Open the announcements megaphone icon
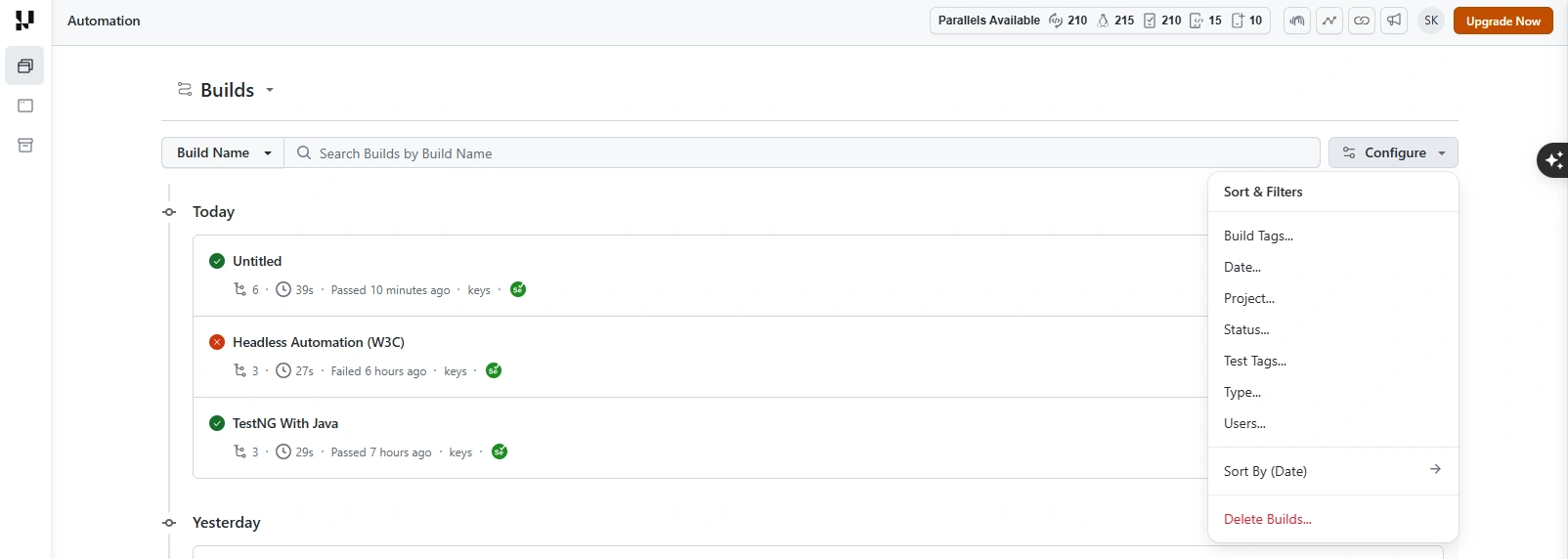1568x559 pixels. click(x=1394, y=21)
